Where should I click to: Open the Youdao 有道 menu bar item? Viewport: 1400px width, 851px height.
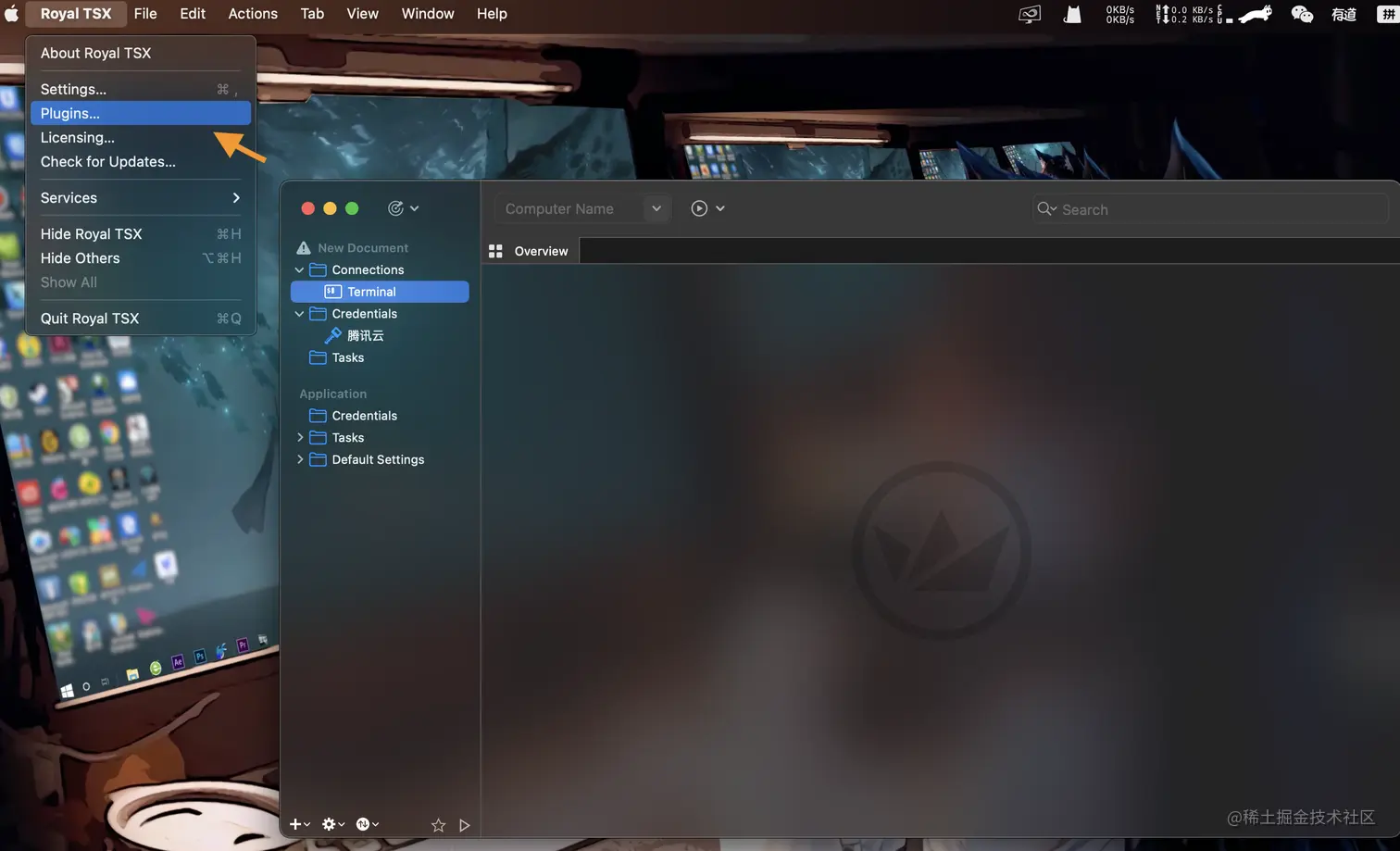(x=1344, y=14)
